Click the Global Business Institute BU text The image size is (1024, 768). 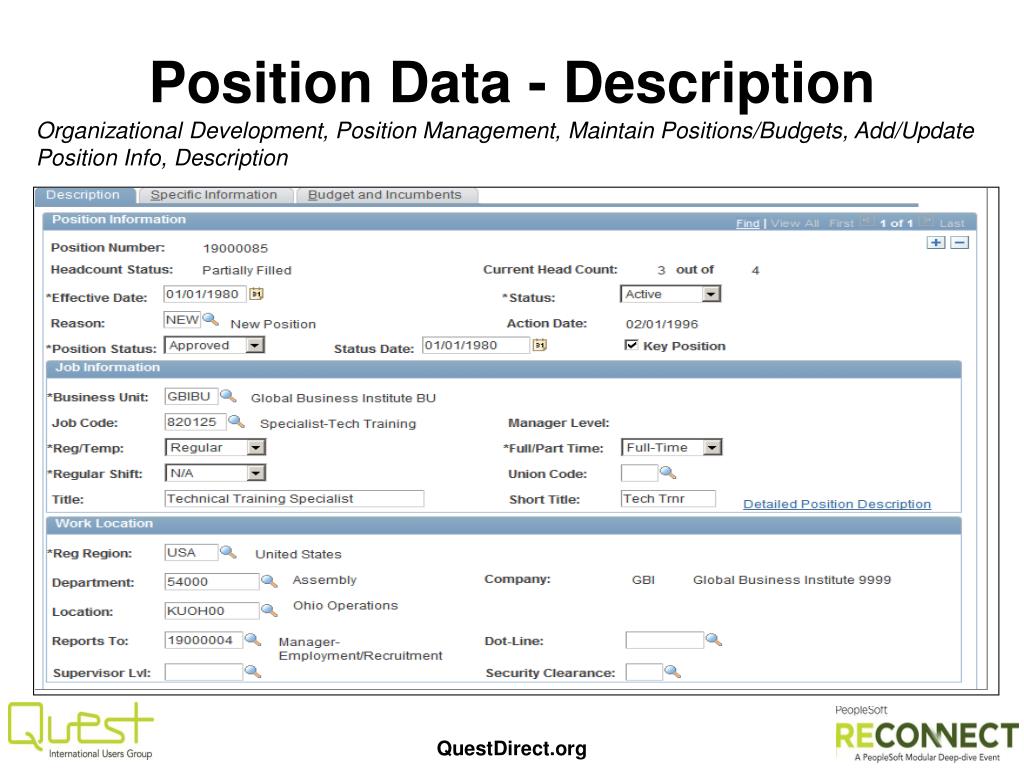tap(344, 398)
